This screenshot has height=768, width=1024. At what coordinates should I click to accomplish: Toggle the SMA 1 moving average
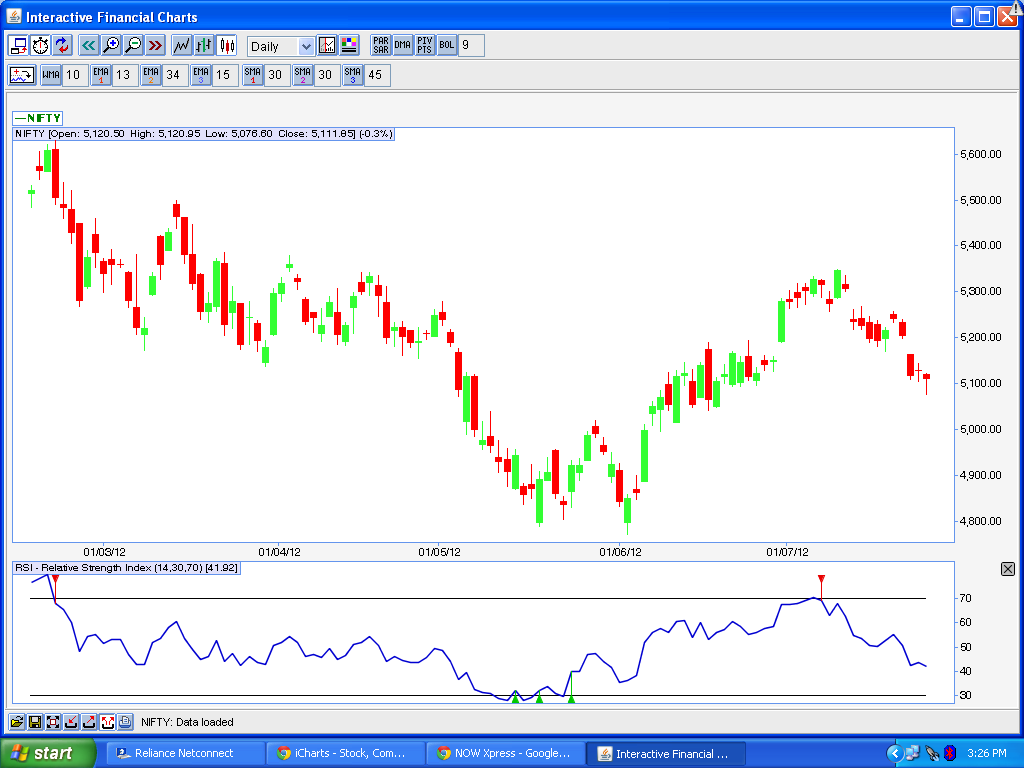point(253,75)
